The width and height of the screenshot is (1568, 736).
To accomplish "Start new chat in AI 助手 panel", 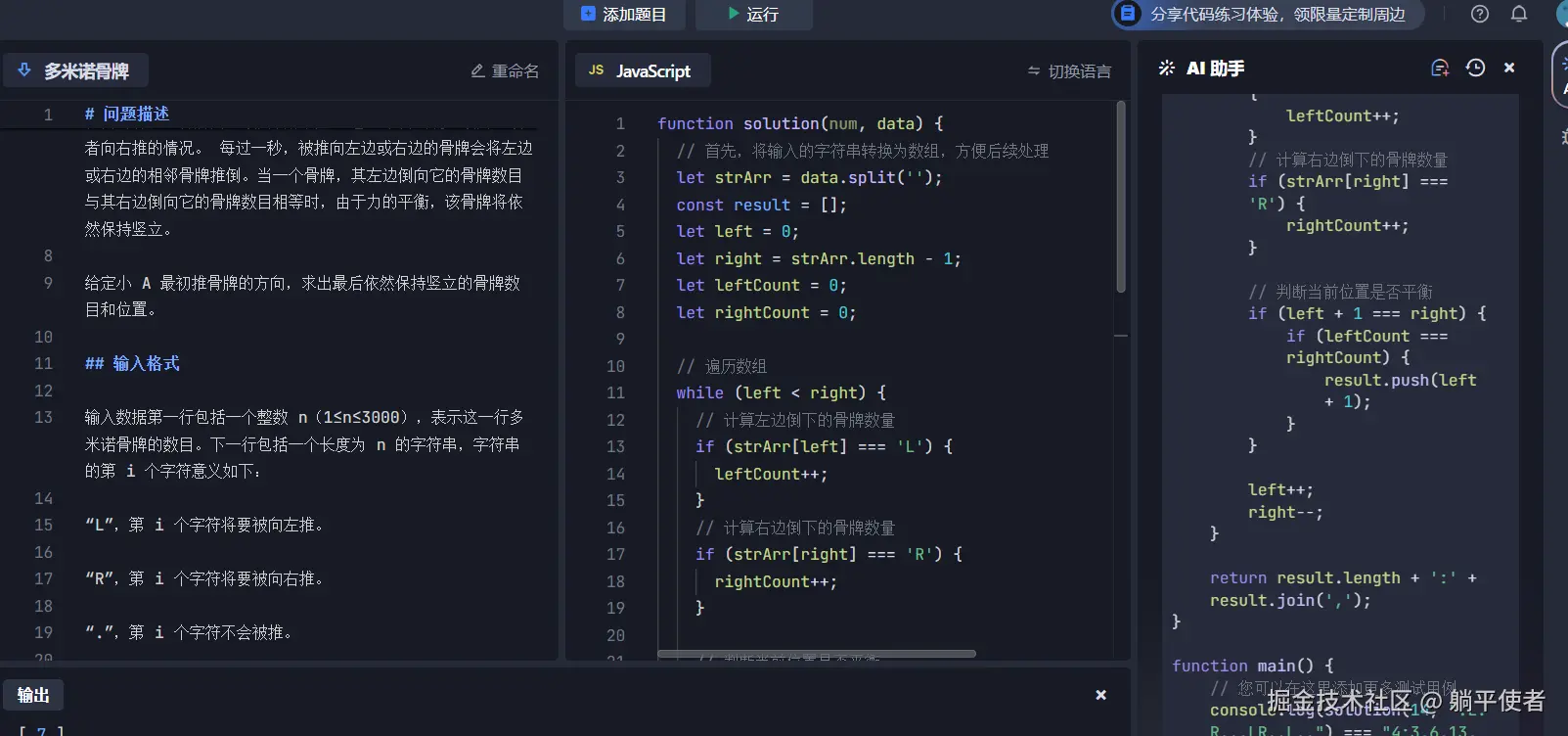I will tap(1440, 68).
